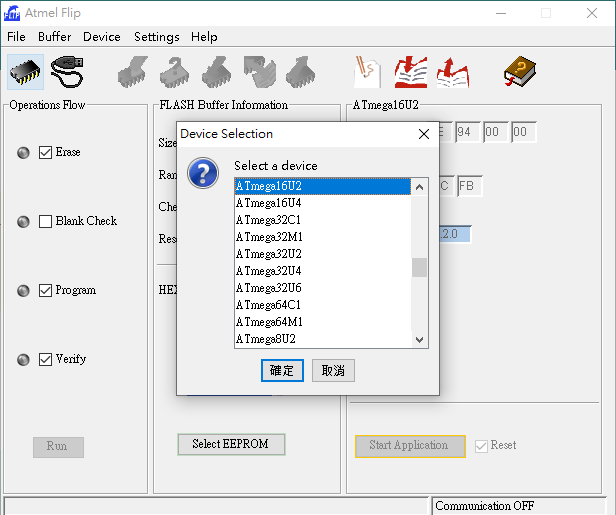
Task: Click the Select Target Device chip icon
Action: [x=25, y=72]
